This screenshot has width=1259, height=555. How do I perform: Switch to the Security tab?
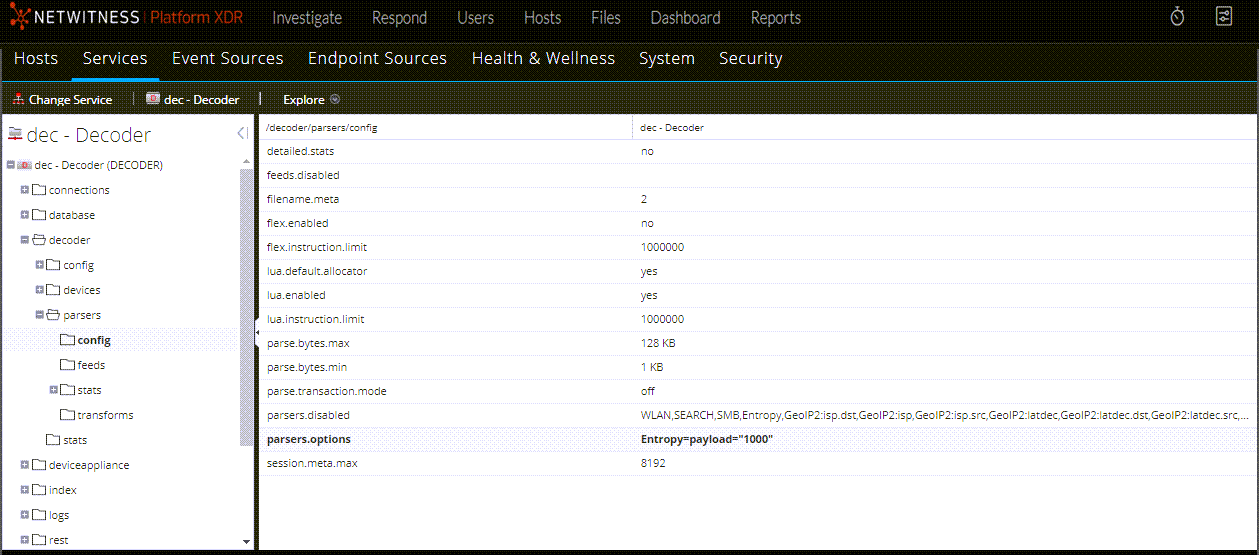pos(750,59)
